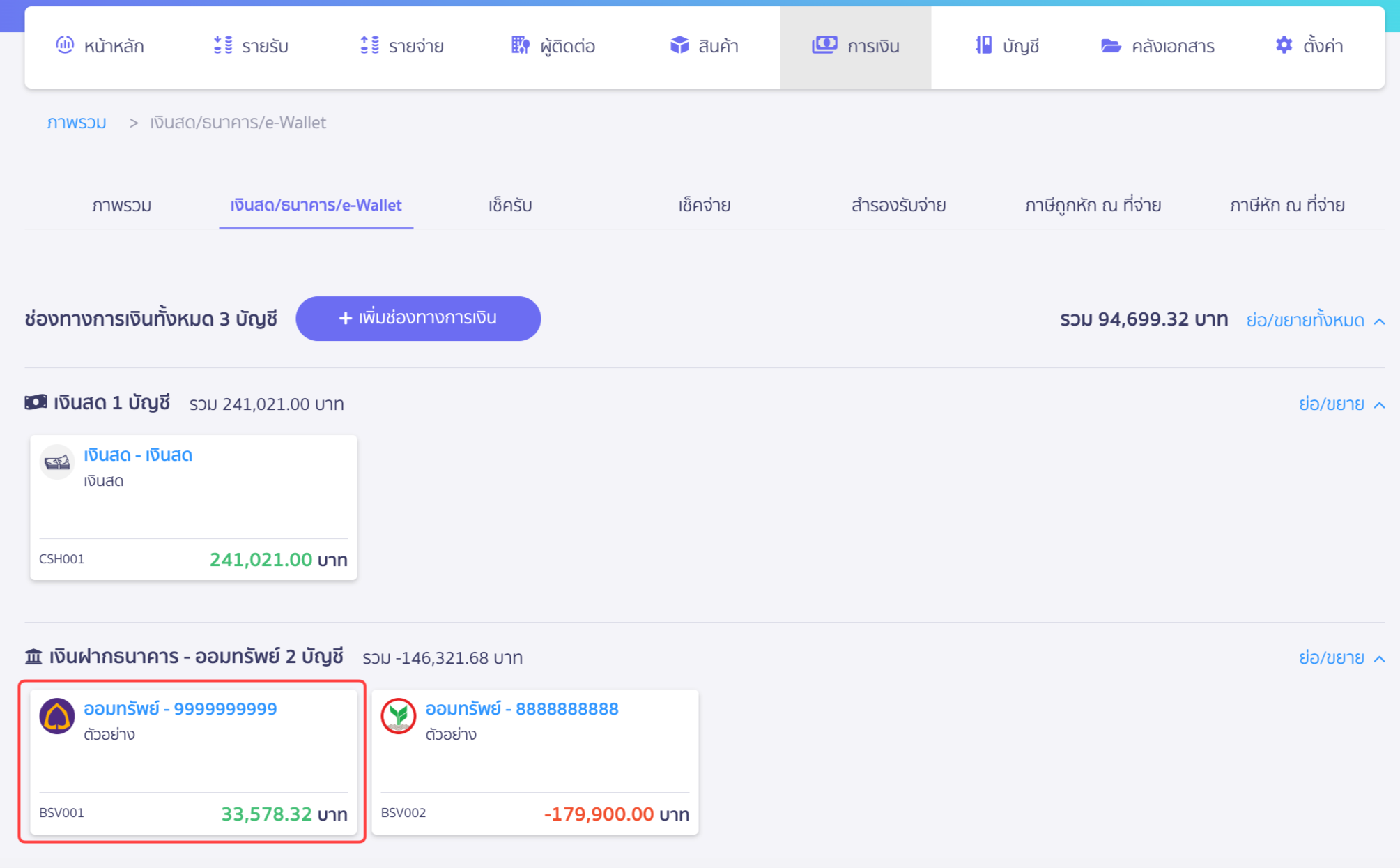Click the ผู้ติดต่อ contacts building icon

point(521,45)
